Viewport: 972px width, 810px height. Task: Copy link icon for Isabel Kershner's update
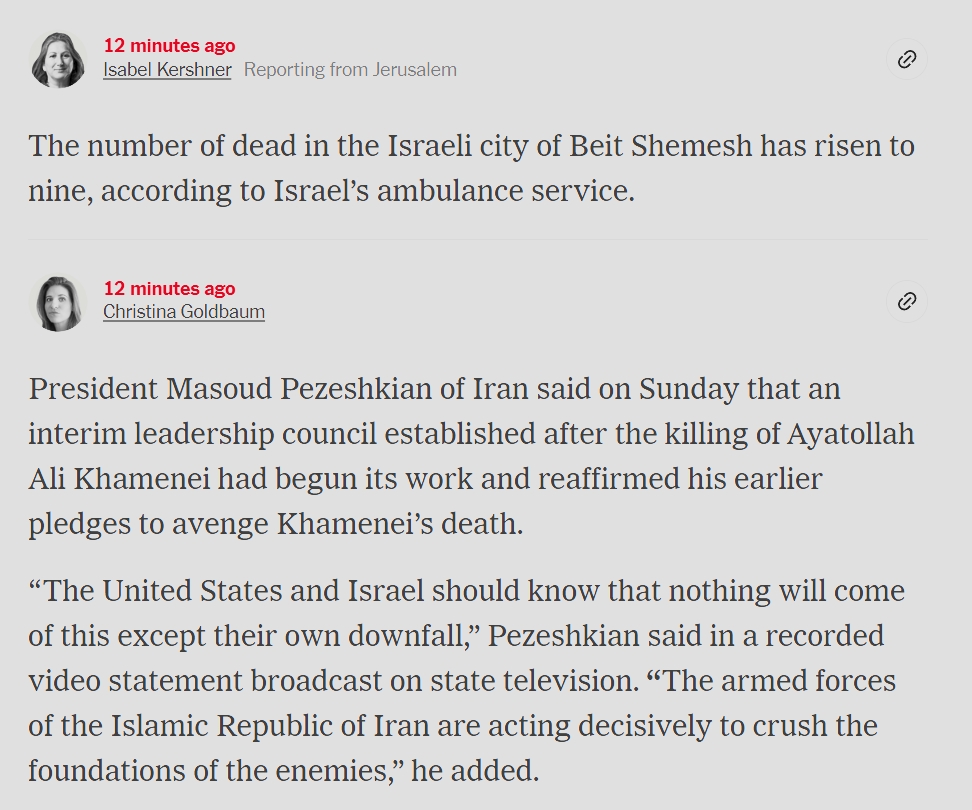point(906,59)
